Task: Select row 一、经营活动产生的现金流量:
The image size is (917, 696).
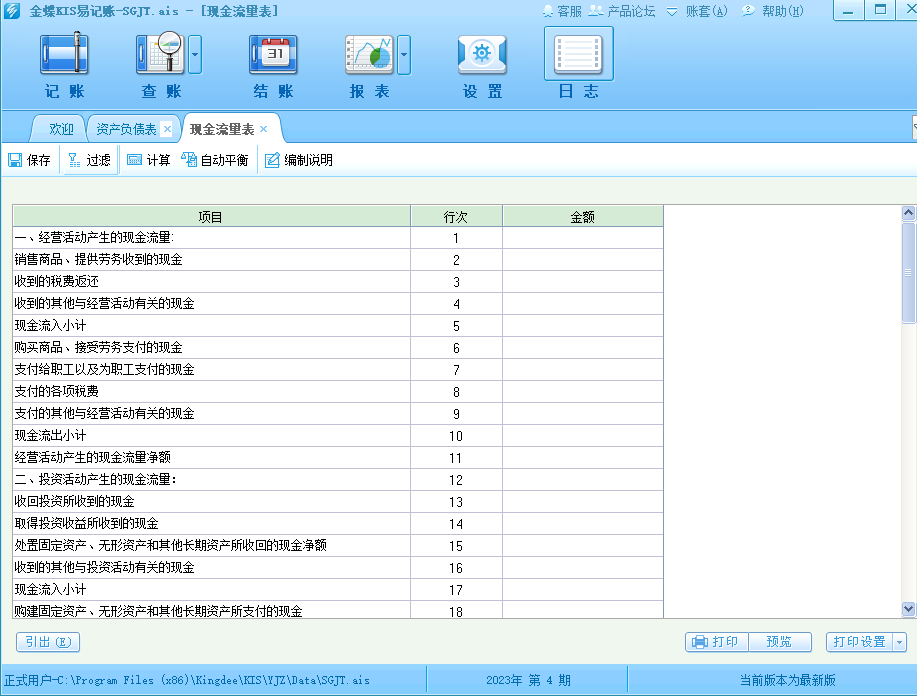Action: point(338,238)
